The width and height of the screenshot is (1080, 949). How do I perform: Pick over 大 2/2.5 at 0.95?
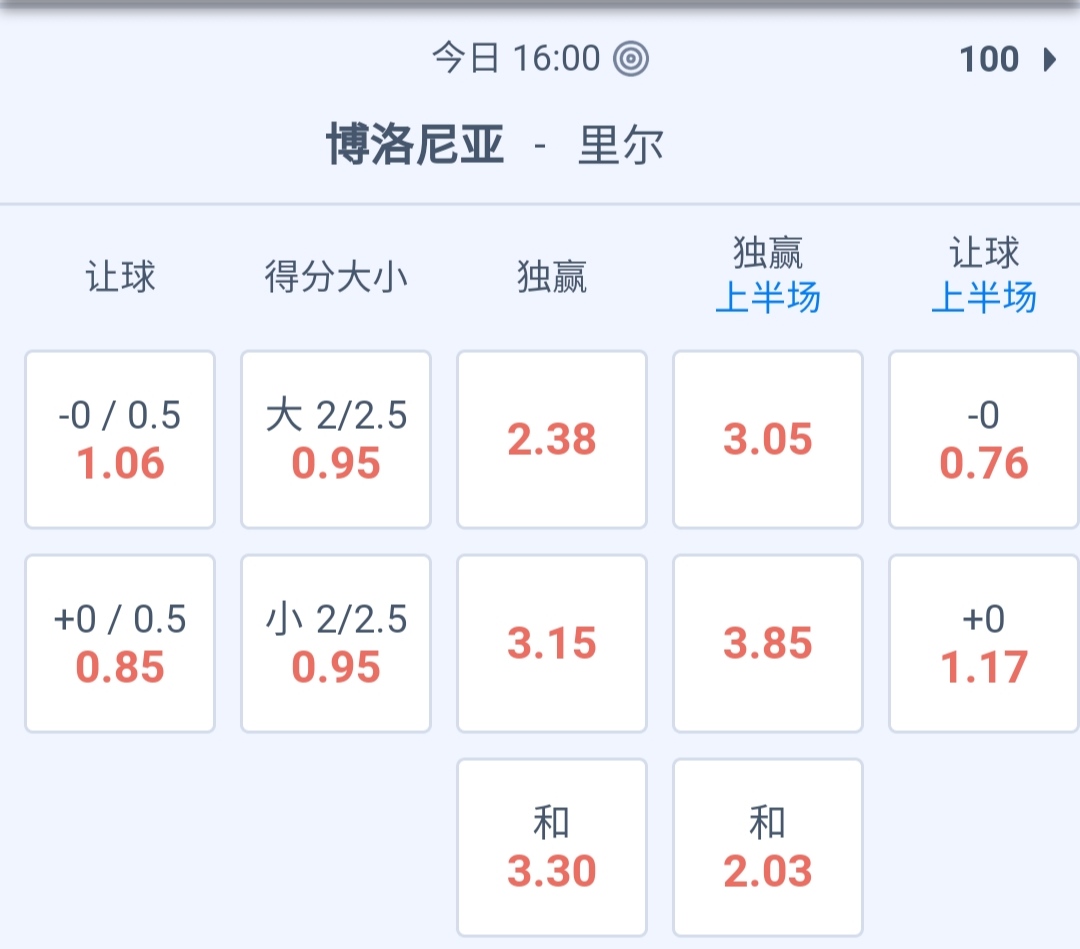(x=336, y=439)
